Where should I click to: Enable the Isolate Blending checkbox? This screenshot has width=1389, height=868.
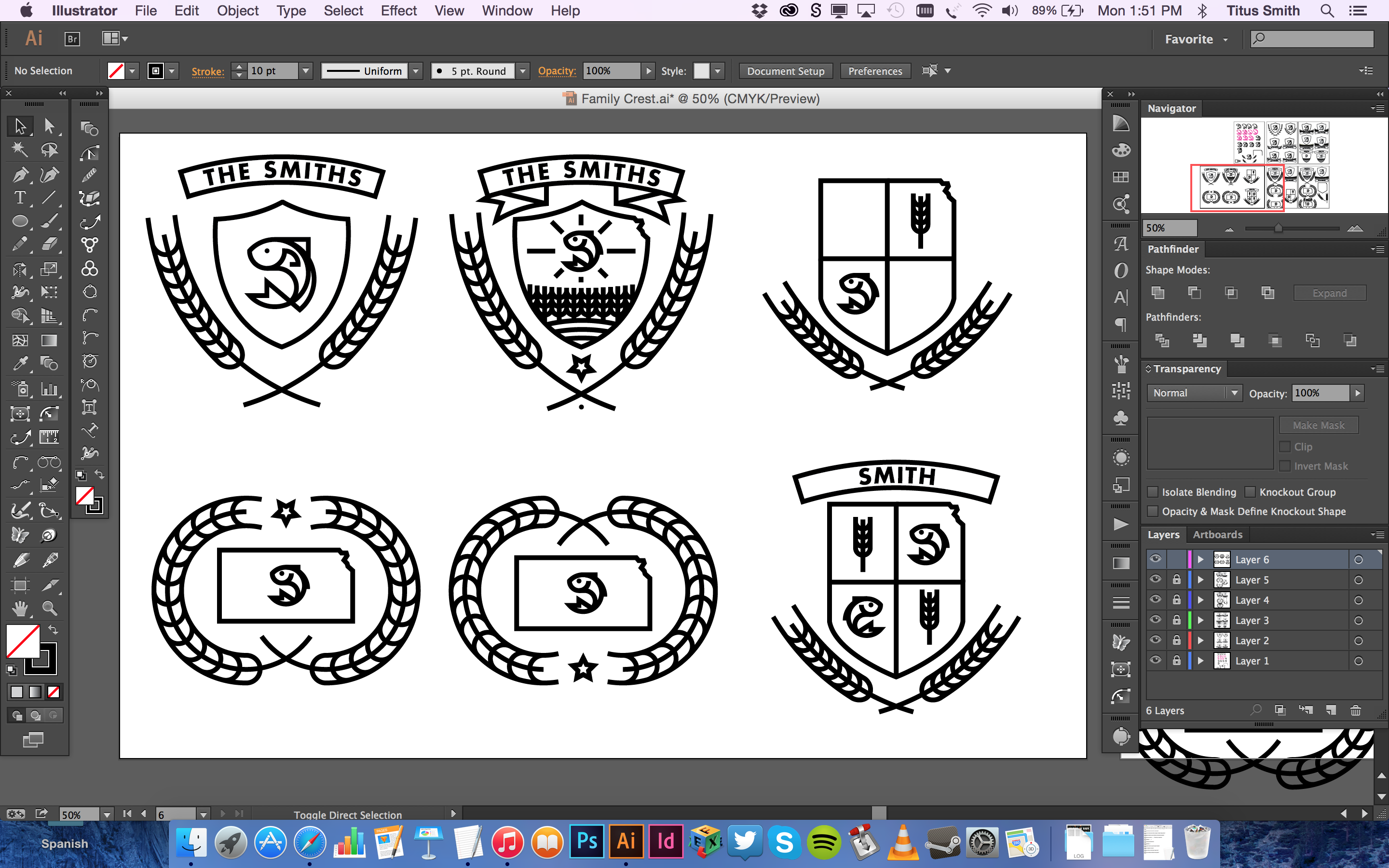1153,492
